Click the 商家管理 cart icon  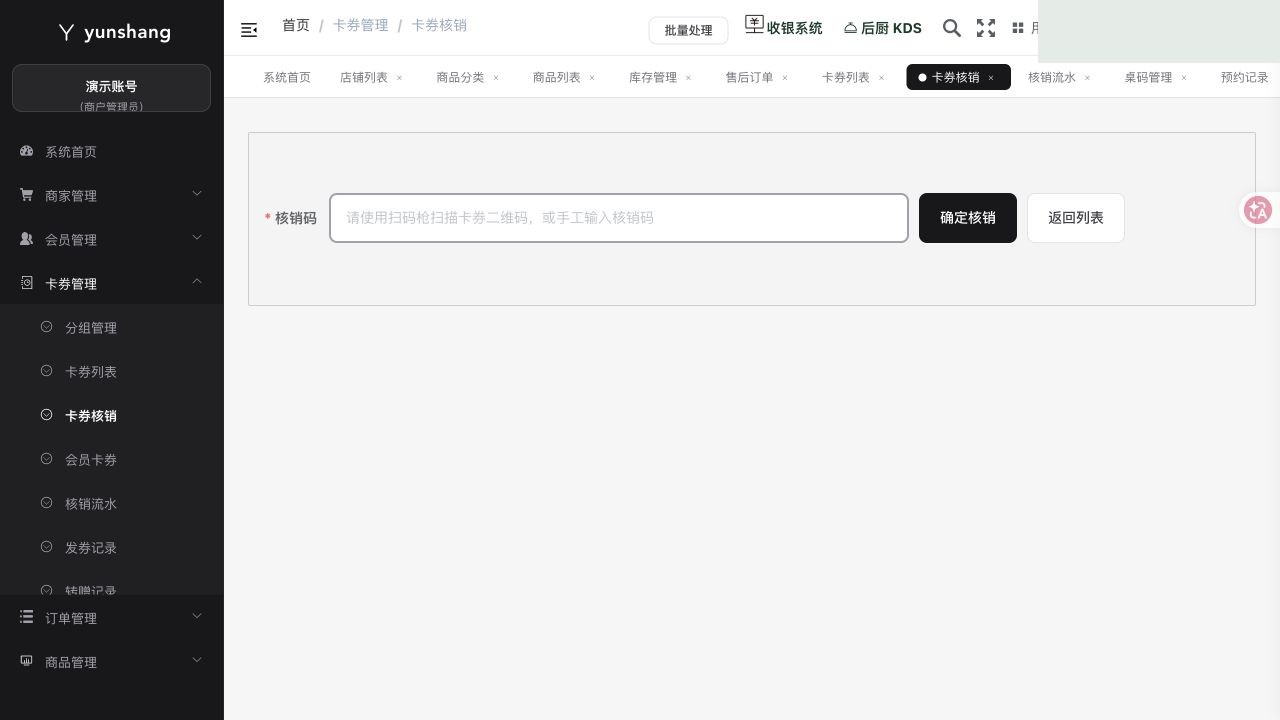(27, 195)
